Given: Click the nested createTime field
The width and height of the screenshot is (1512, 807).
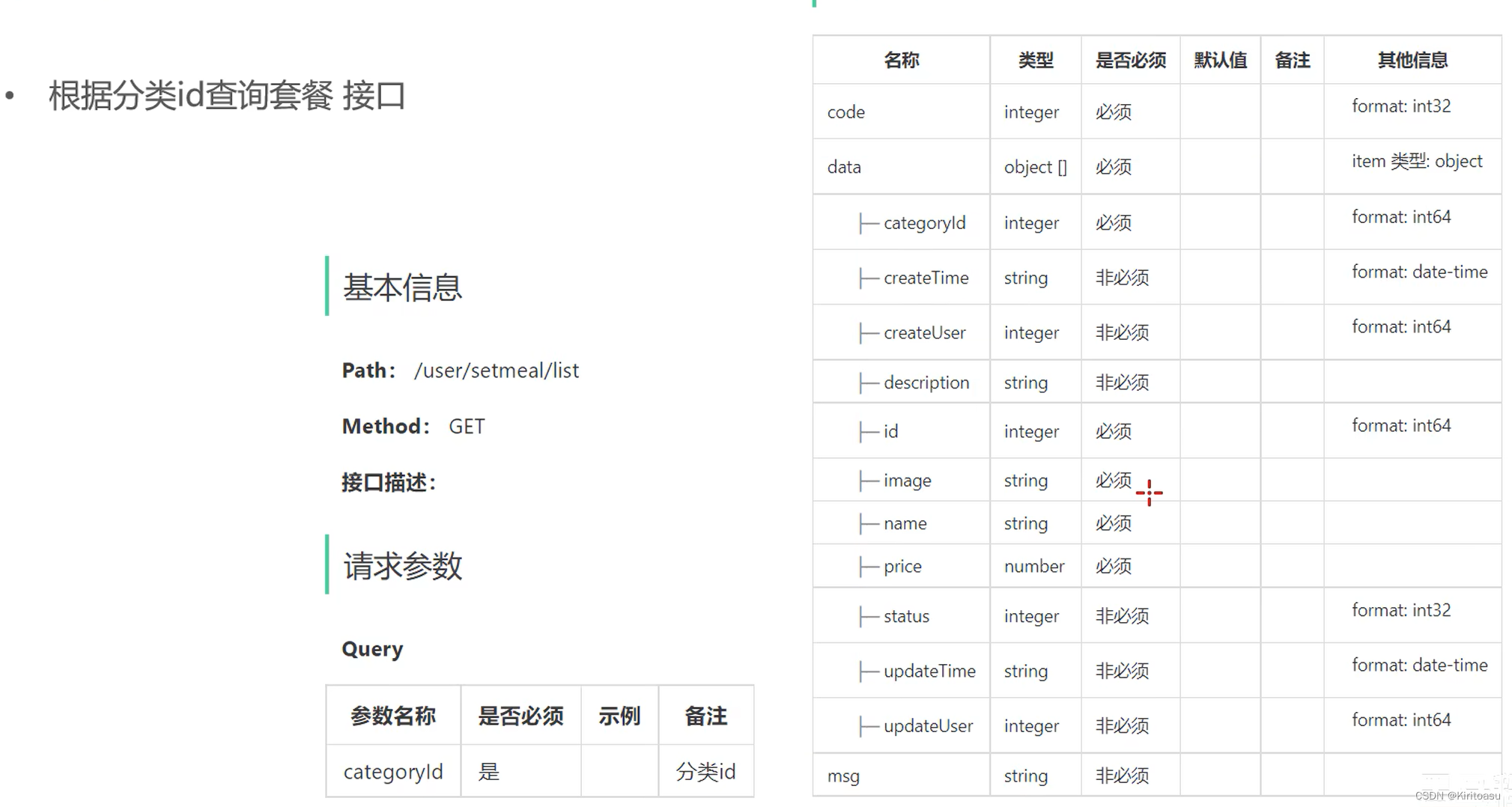Looking at the screenshot, I should click(x=924, y=277).
